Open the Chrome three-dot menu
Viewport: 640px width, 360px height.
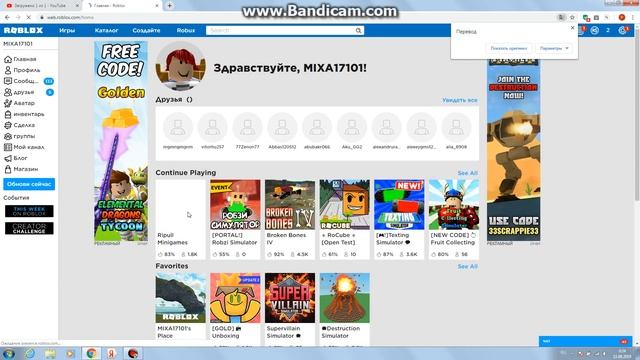point(633,18)
